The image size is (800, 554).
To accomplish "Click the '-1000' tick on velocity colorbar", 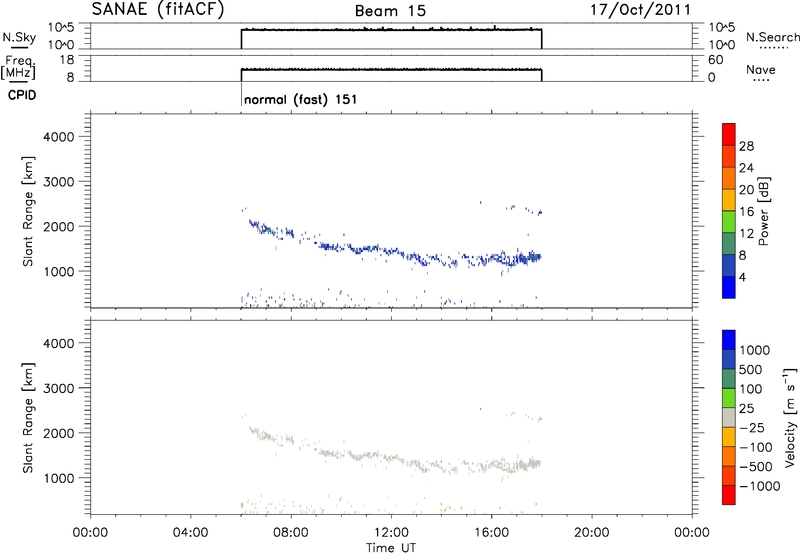I will [x=760, y=486].
